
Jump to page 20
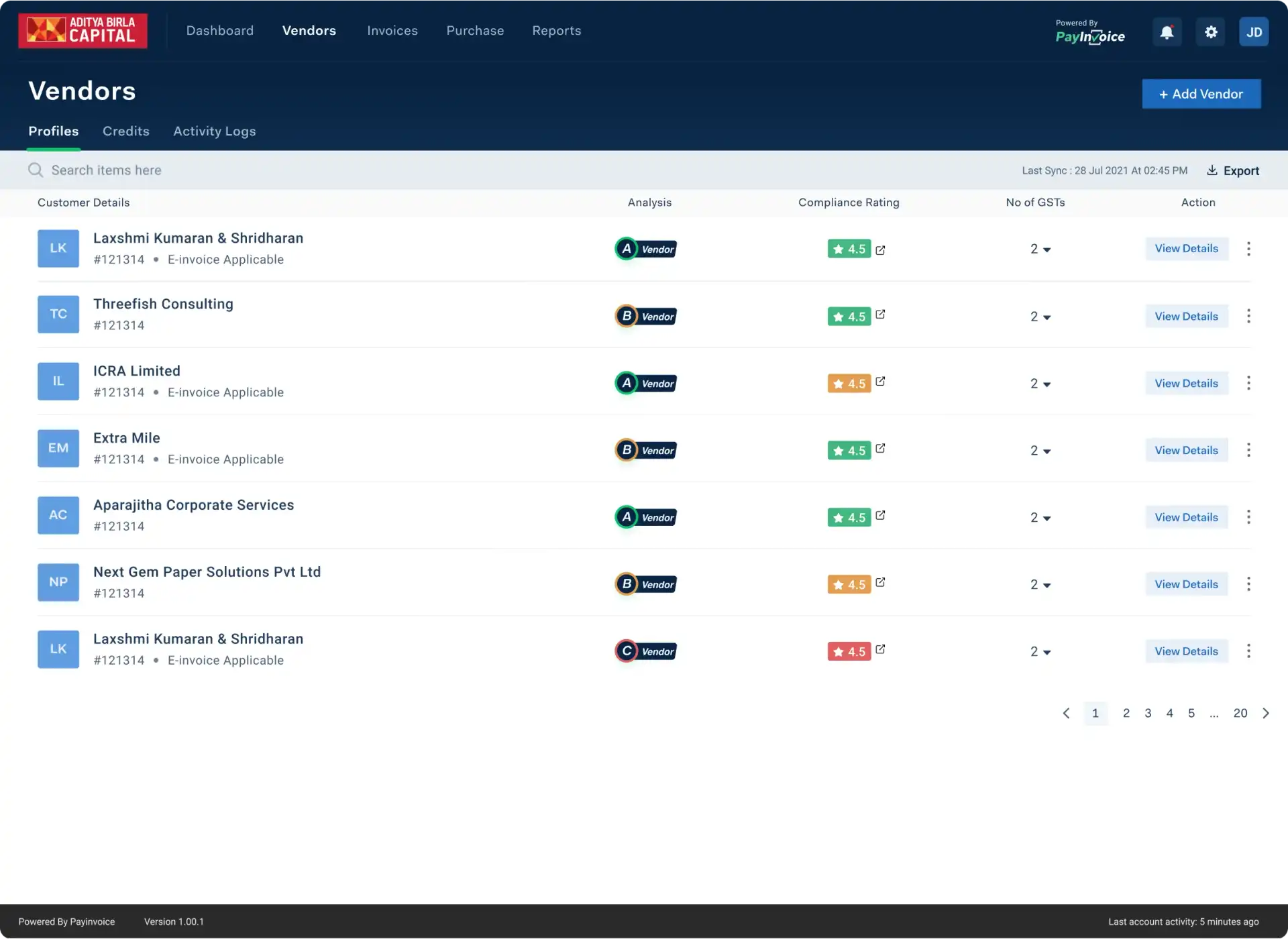pos(1240,713)
